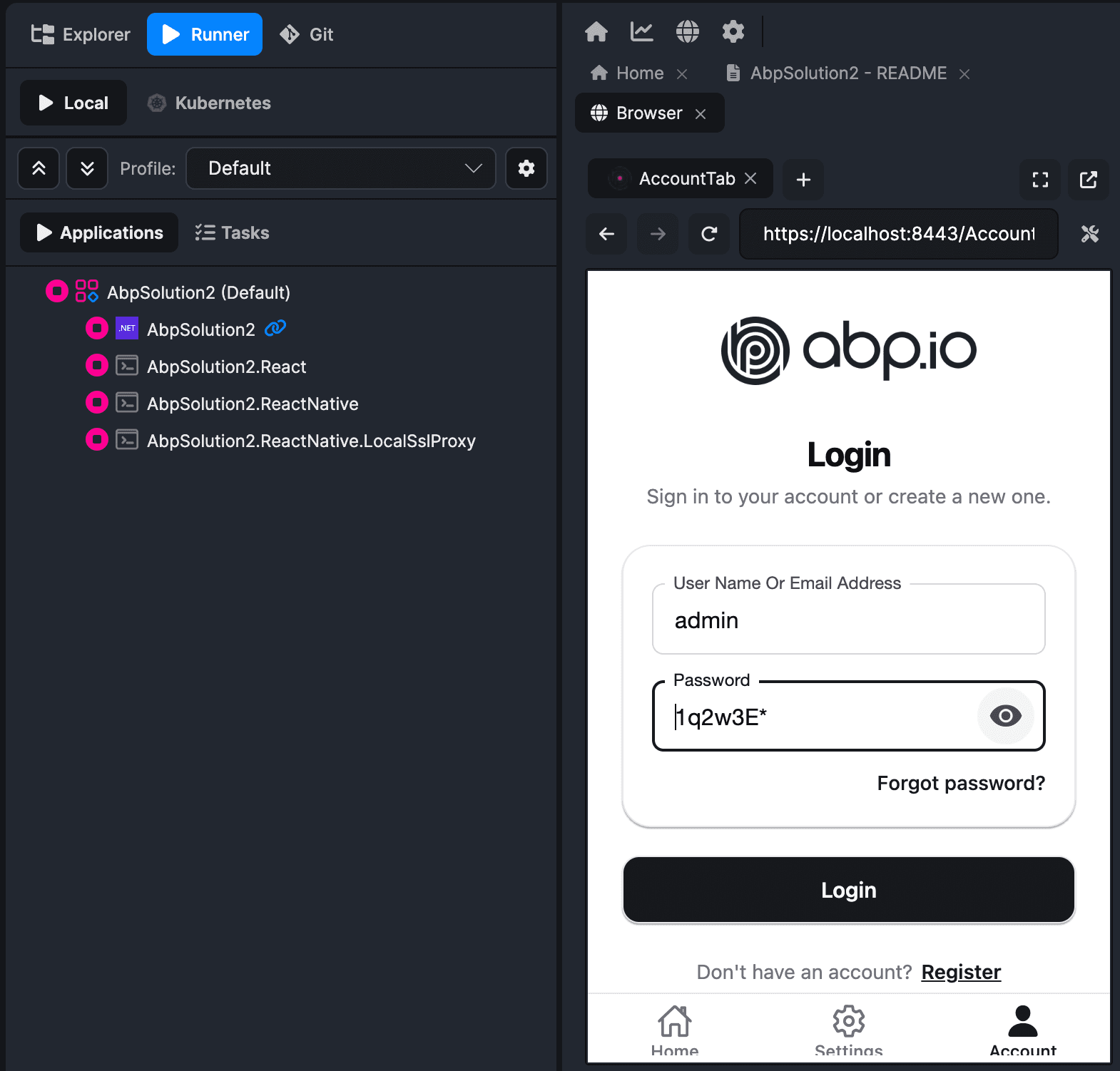Stop AbpSolution2.ReactNative application
The image size is (1120, 1071).
tap(97, 402)
